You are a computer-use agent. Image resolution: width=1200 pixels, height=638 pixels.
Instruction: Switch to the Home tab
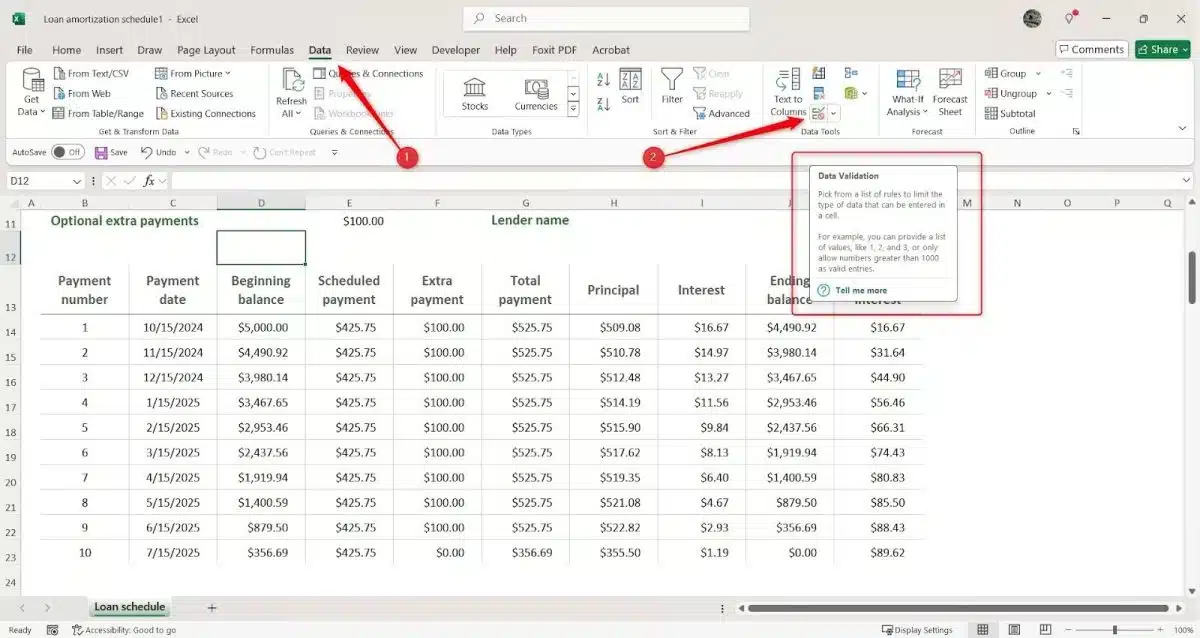click(x=66, y=50)
